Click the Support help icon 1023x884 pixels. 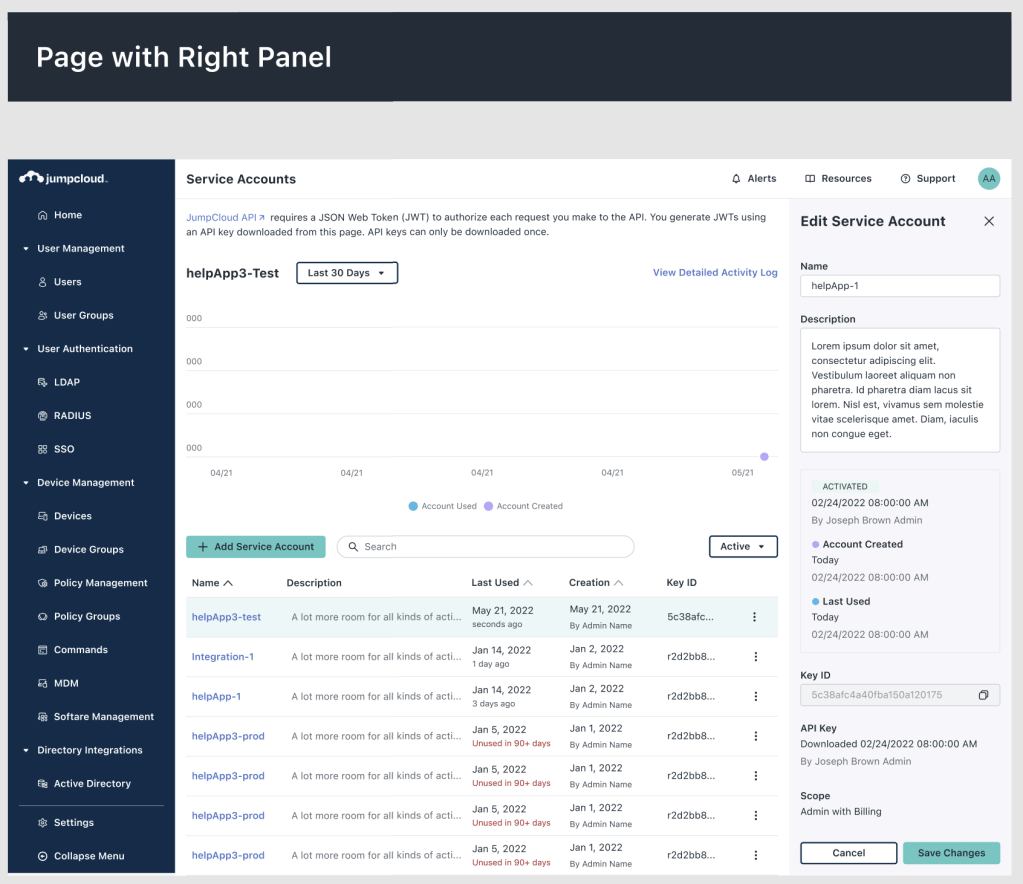pos(905,179)
